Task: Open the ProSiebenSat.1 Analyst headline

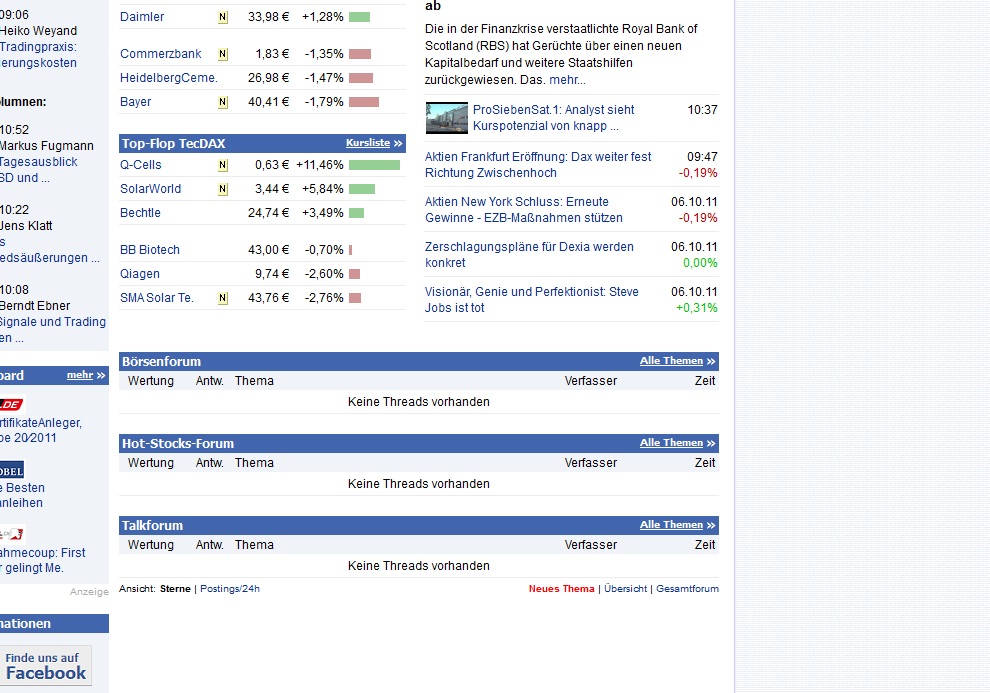Action: coord(554,118)
